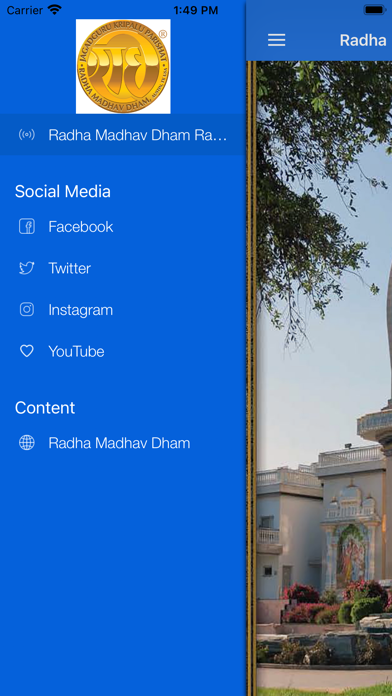
Task: Tap the 1:49 PM clock
Action: point(196,10)
